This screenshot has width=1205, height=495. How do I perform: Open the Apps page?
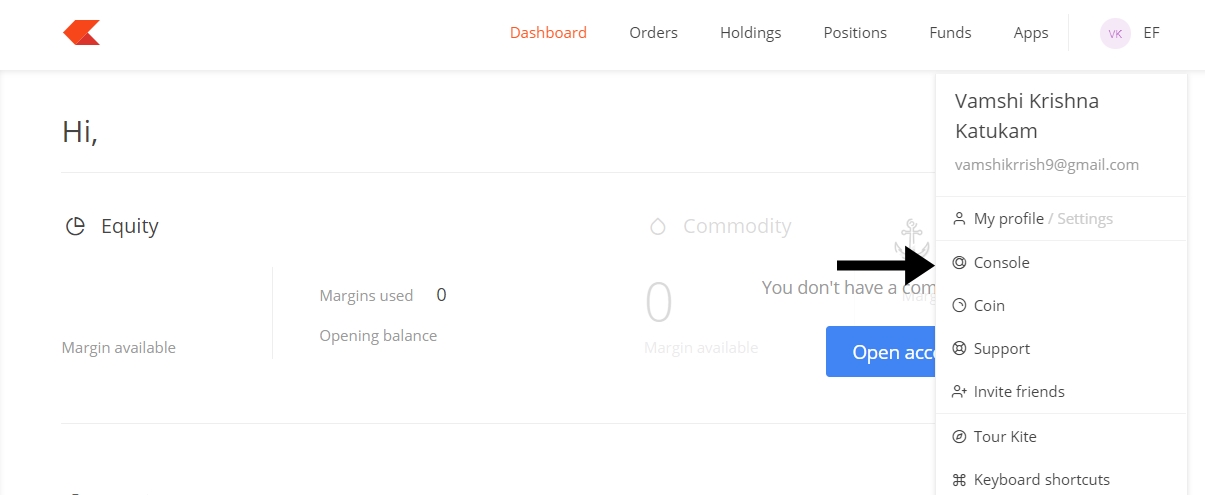[1031, 33]
